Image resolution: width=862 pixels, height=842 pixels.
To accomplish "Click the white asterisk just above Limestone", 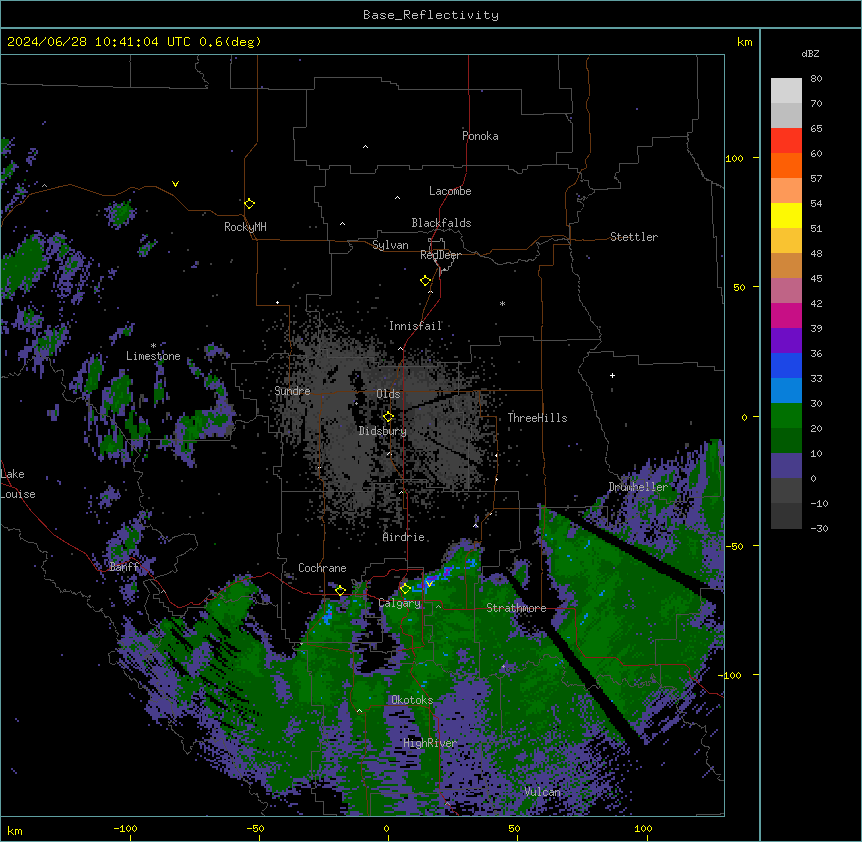I will (x=153, y=346).
